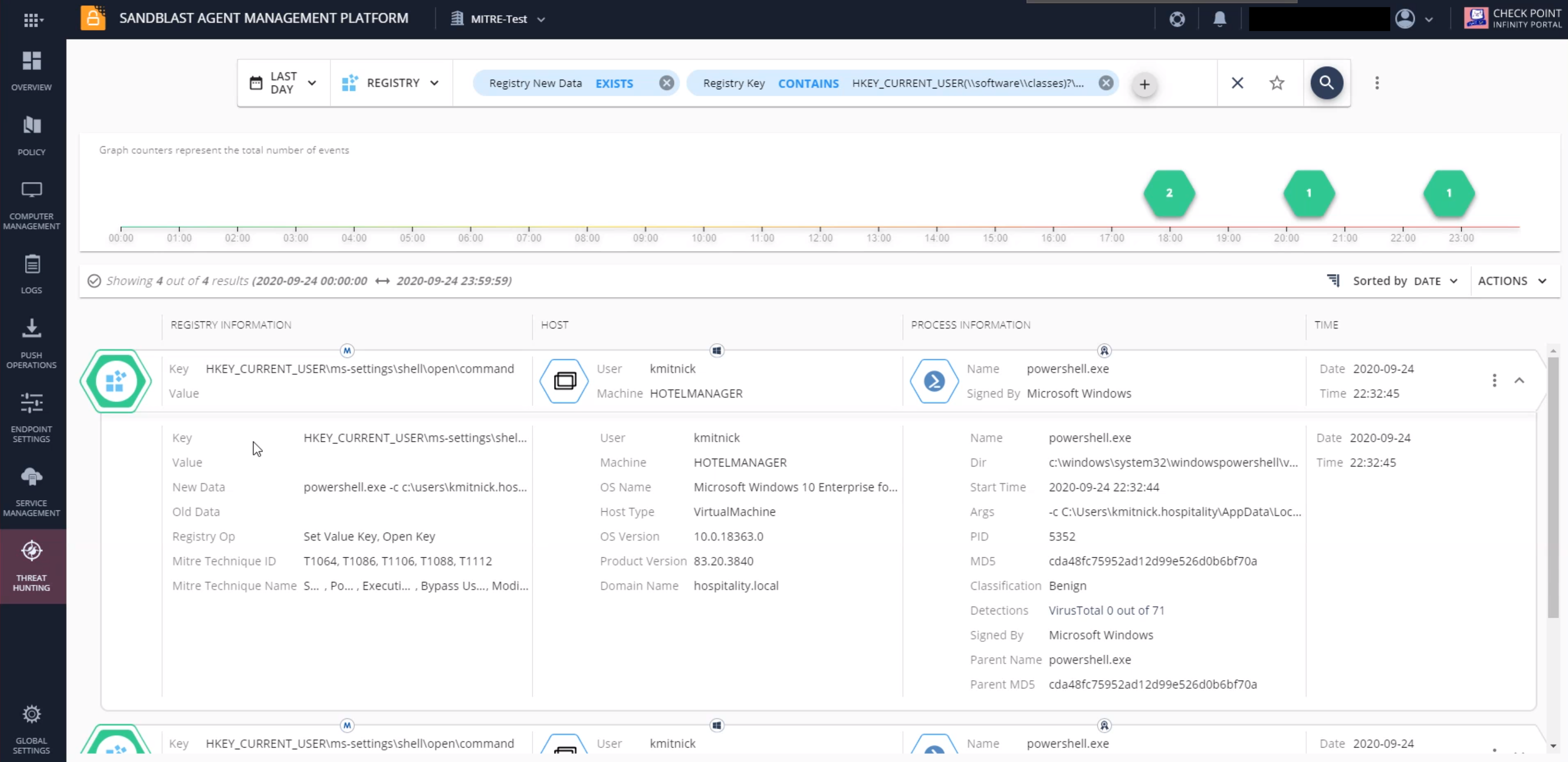Expand the user account chevron
Screen dimensions: 1568x762
(x=1428, y=20)
